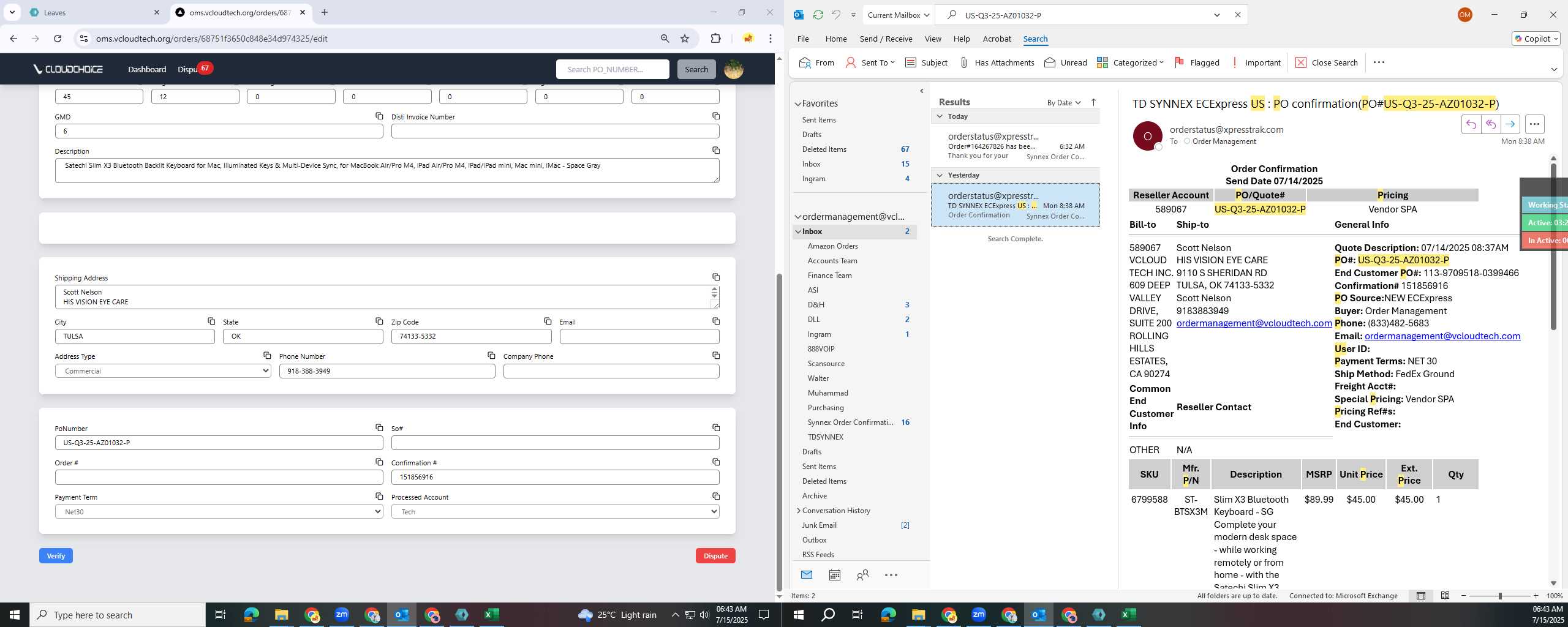
Task: Filter search by Unread
Action: tap(1066, 62)
